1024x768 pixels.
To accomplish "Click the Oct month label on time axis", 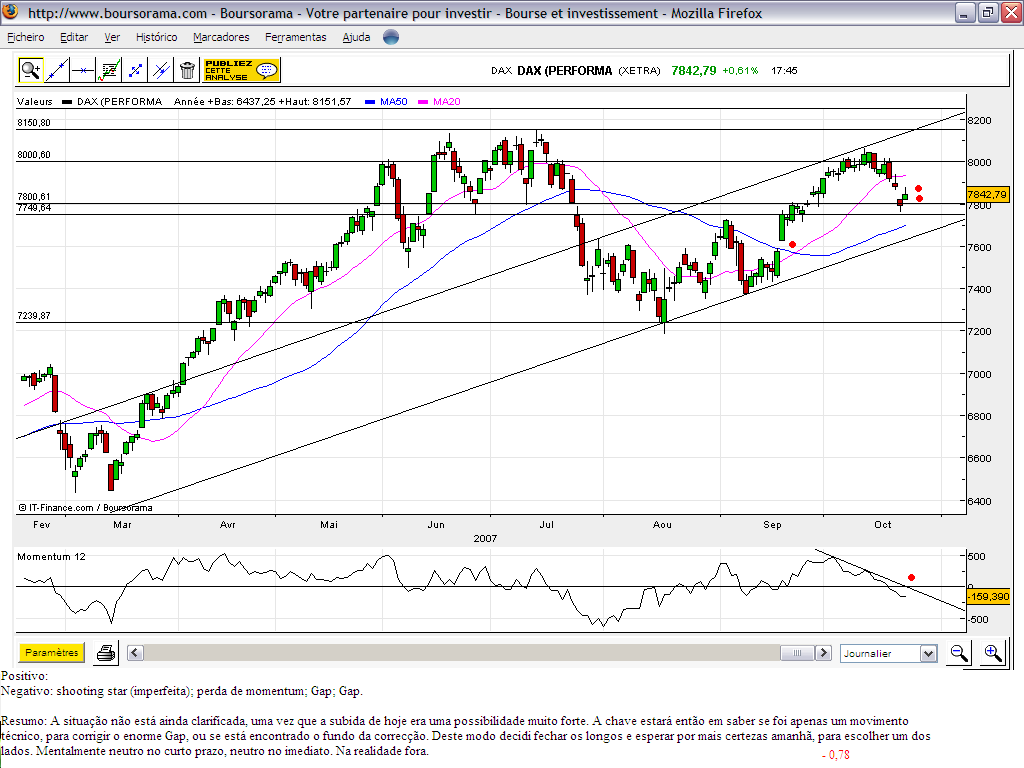I will coord(882,524).
